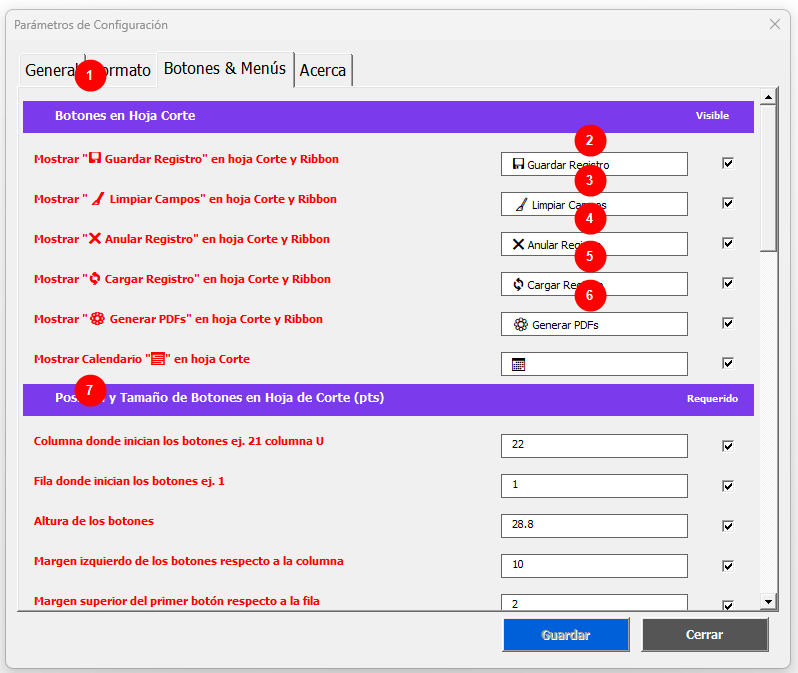Image resolution: width=798 pixels, height=673 pixels.
Task: Click the Guardar Registro text field
Action: (x=594, y=164)
